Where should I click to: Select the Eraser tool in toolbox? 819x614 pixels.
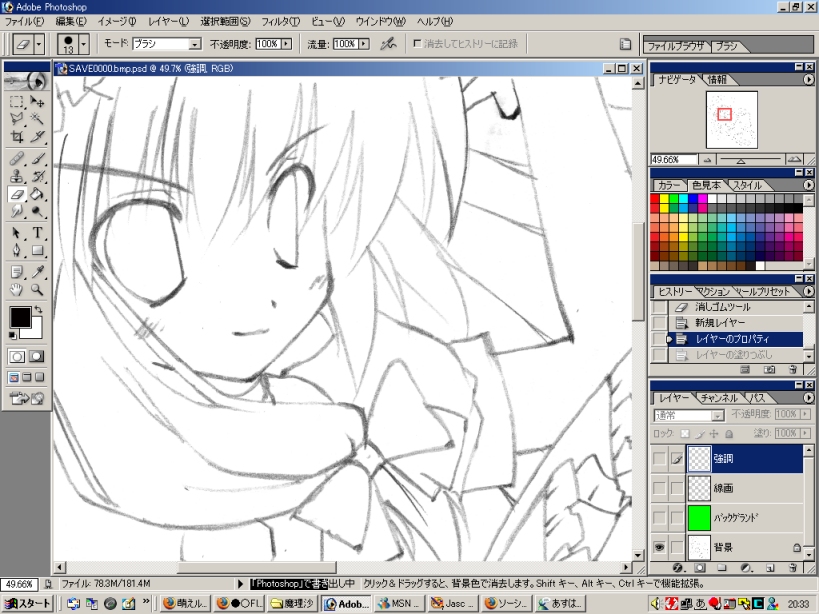[17, 194]
